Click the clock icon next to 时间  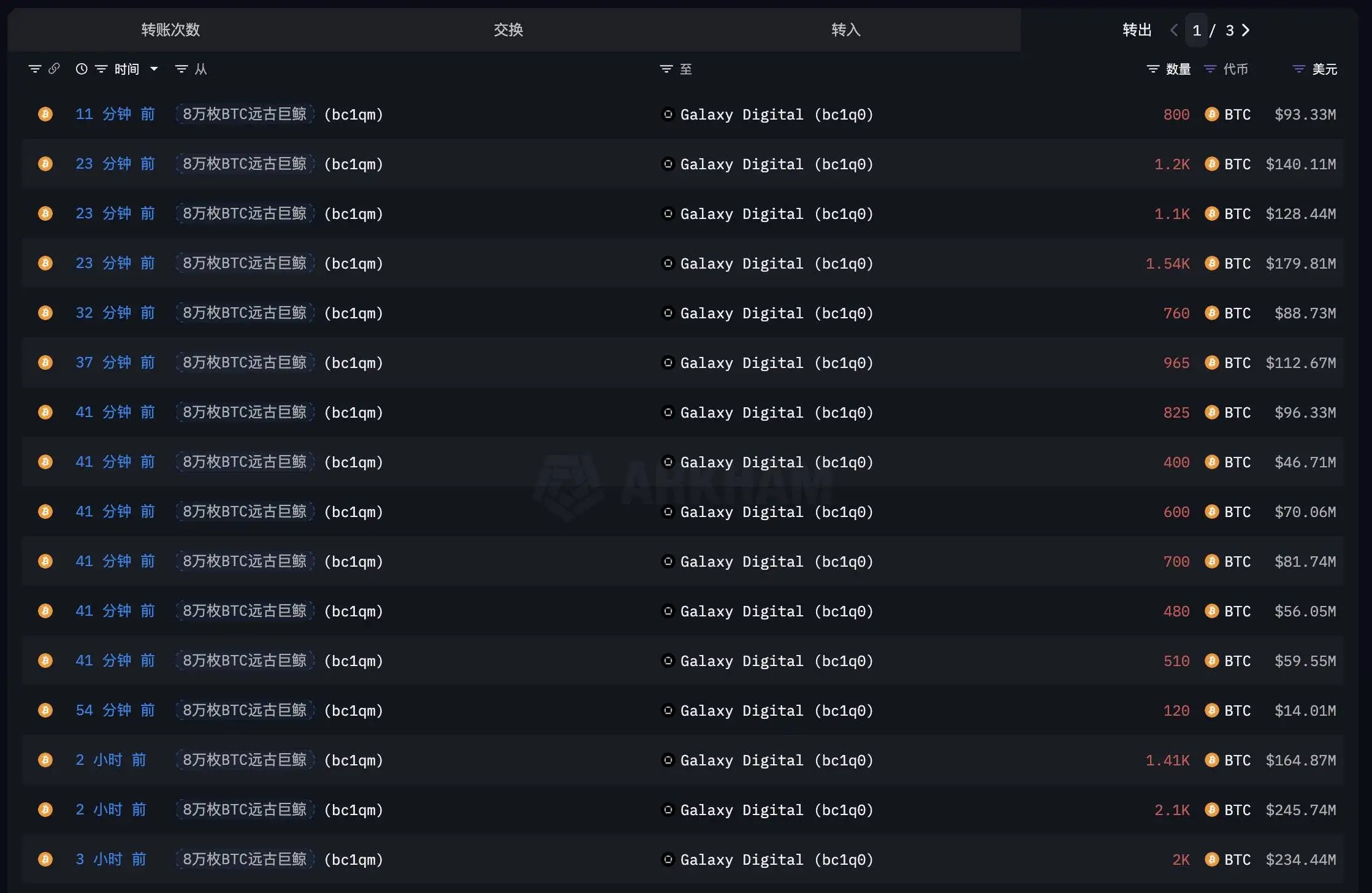(82, 69)
